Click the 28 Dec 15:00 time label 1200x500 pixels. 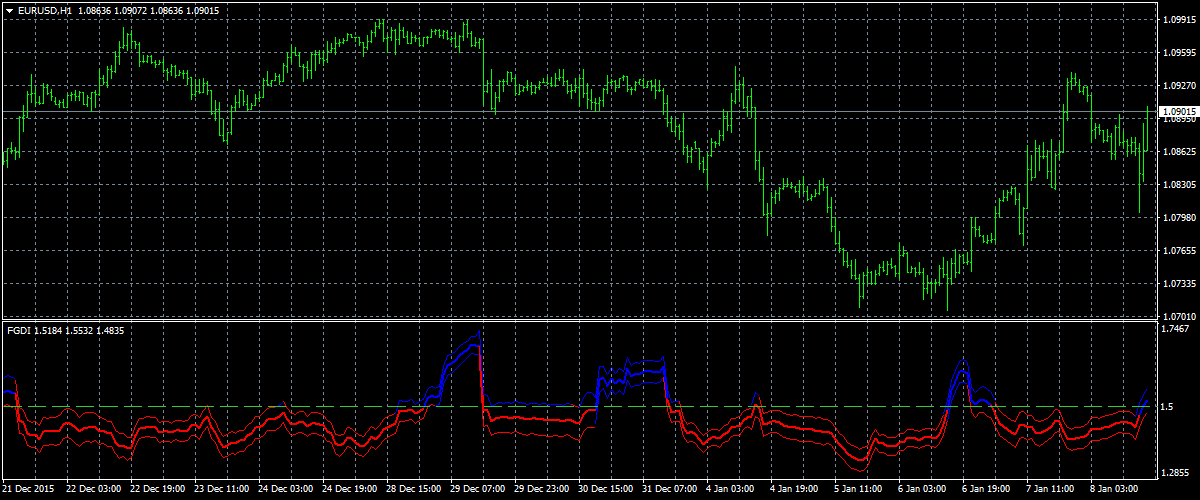tap(414, 490)
